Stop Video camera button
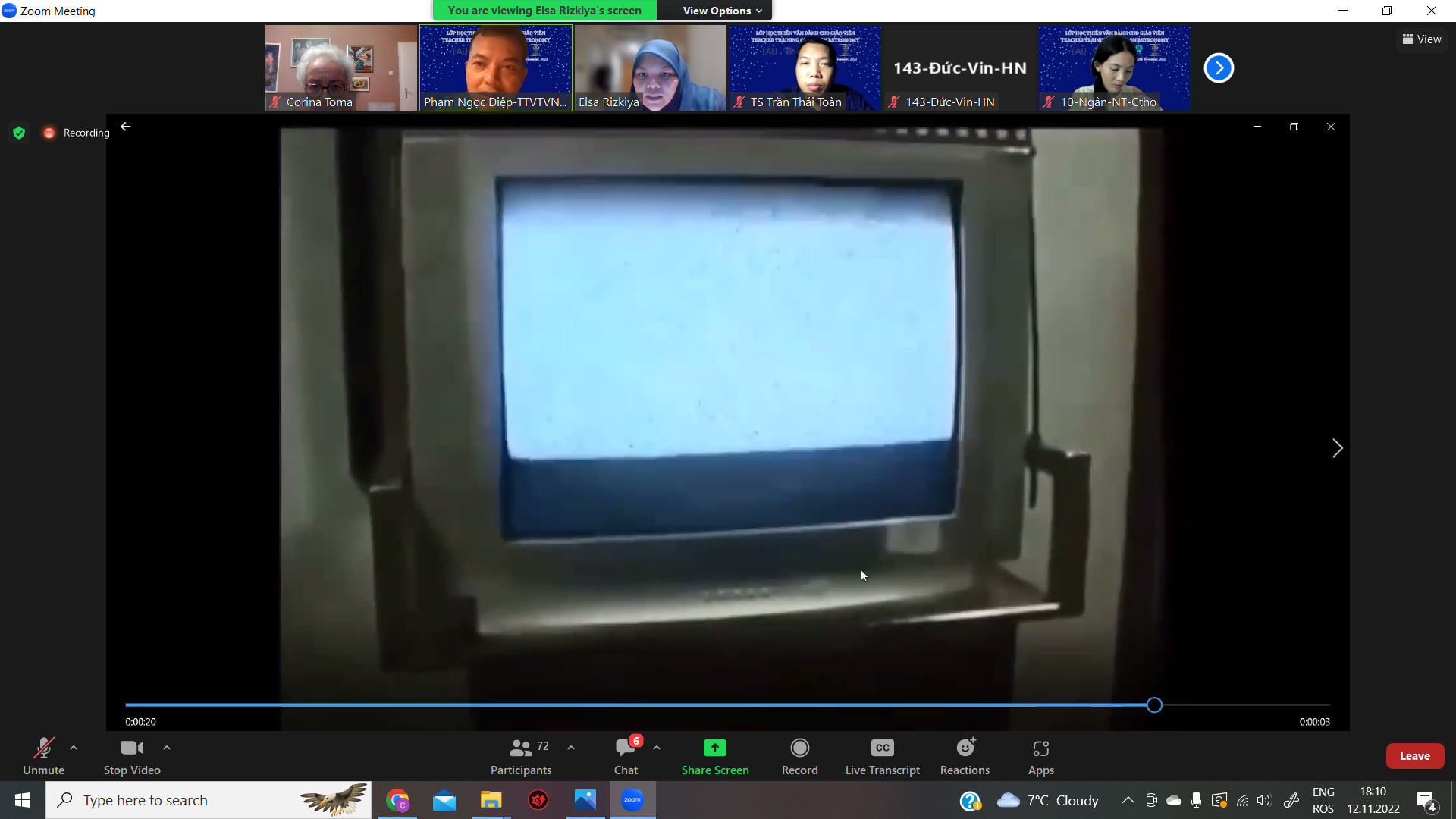The height and width of the screenshot is (819, 1456). point(132,756)
